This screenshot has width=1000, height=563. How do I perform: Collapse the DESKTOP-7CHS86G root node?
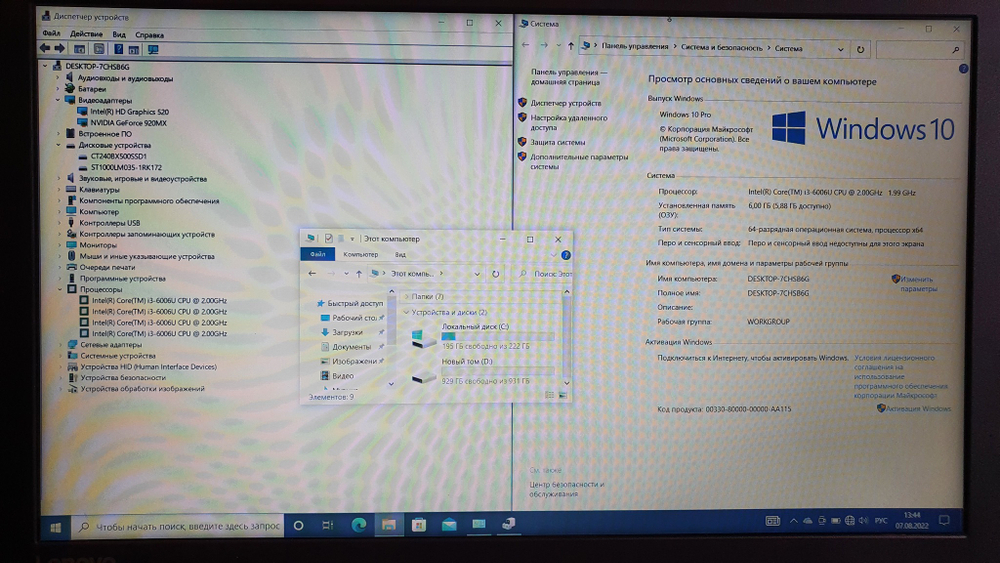pyautogui.click(x=45, y=66)
